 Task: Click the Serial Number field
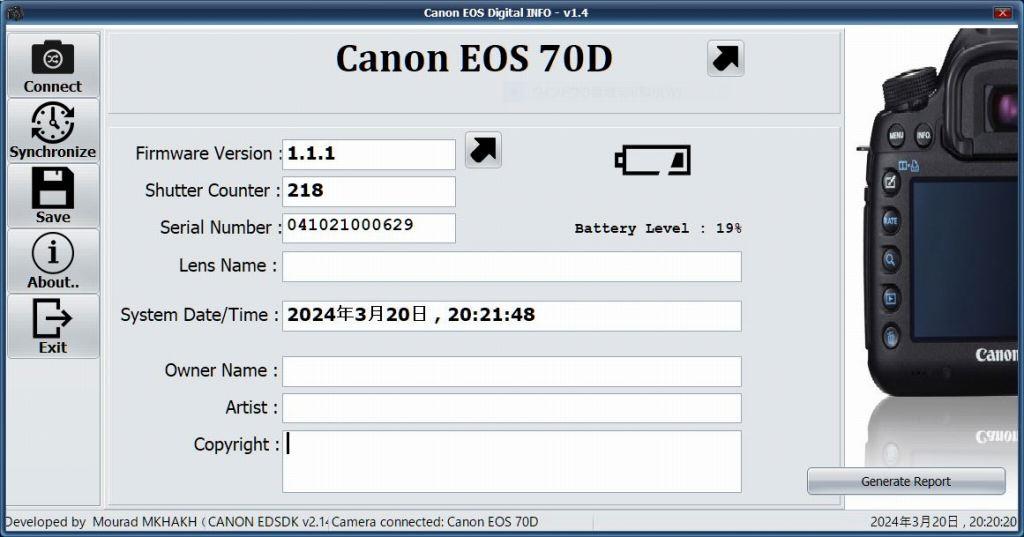click(x=368, y=228)
